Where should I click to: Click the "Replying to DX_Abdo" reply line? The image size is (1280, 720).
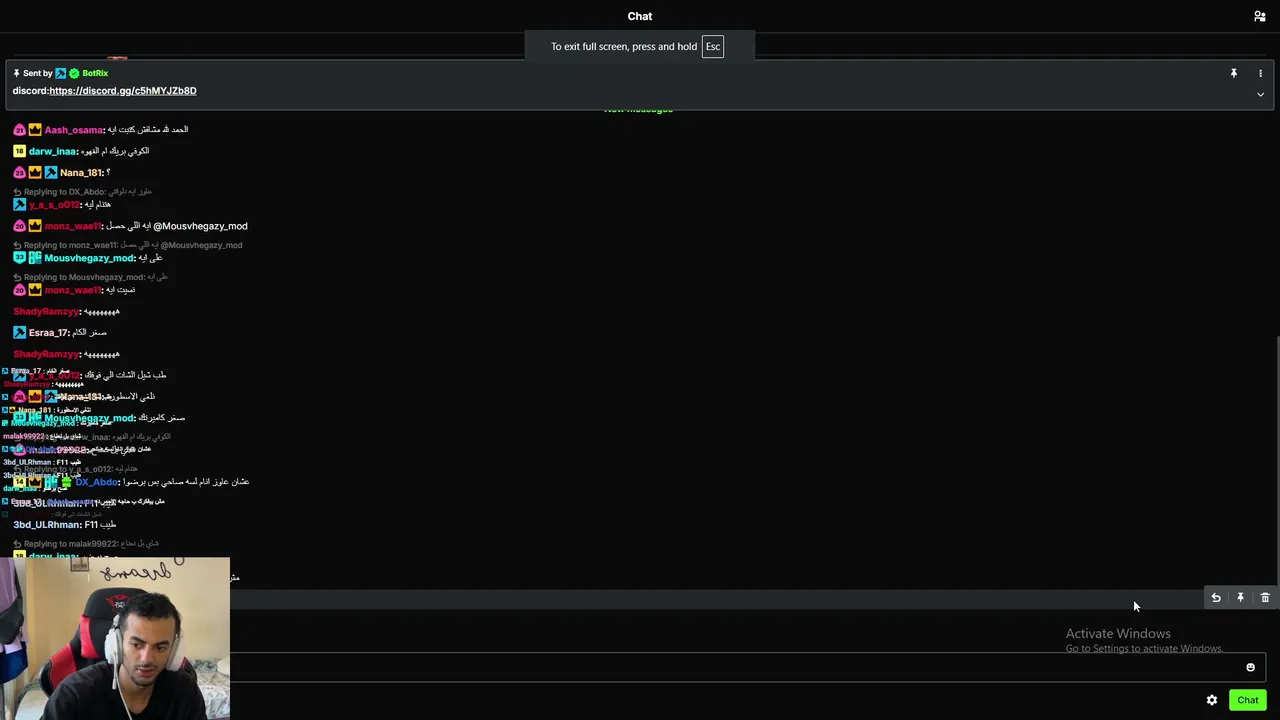[83, 192]
